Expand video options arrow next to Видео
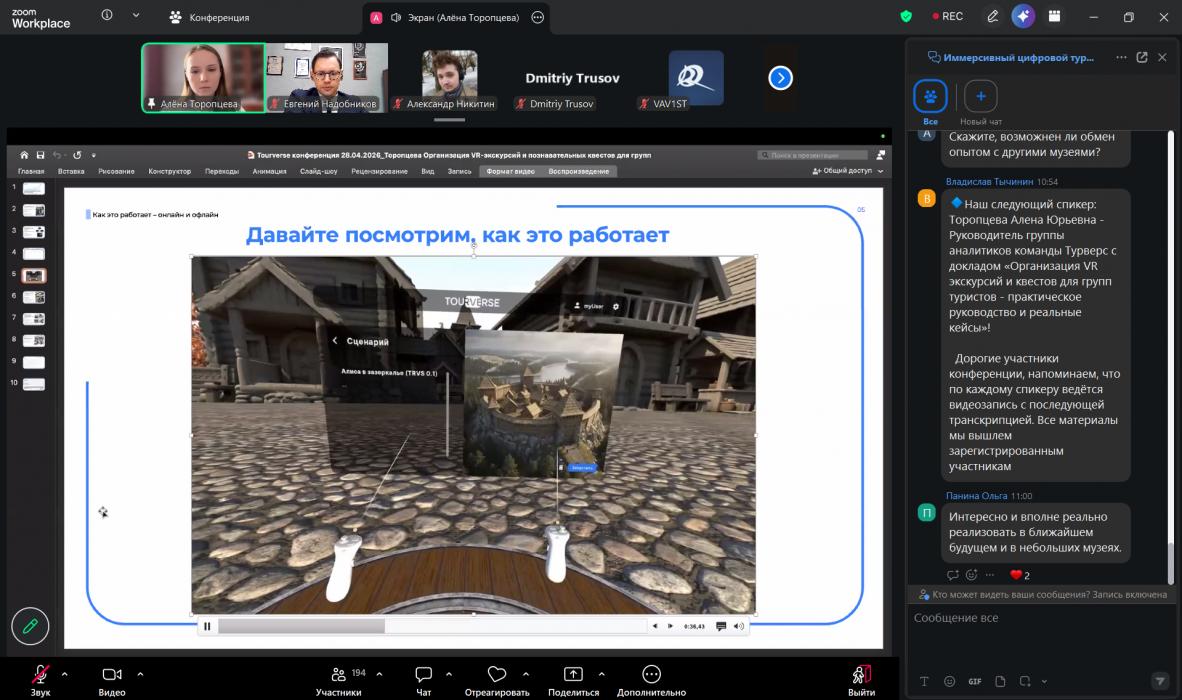This screenshot has width=1182, height=700. click(x=140, y=674)
